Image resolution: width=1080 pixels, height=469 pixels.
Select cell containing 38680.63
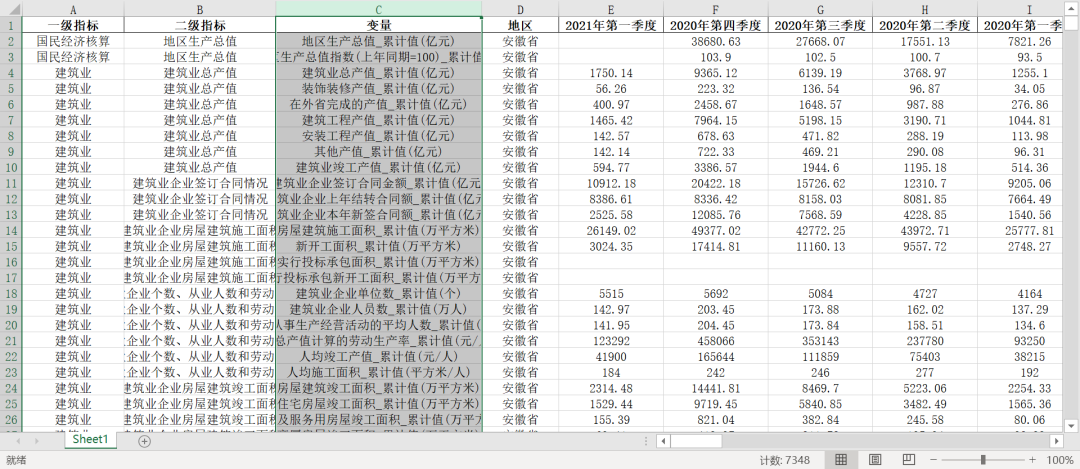[716, 41]
